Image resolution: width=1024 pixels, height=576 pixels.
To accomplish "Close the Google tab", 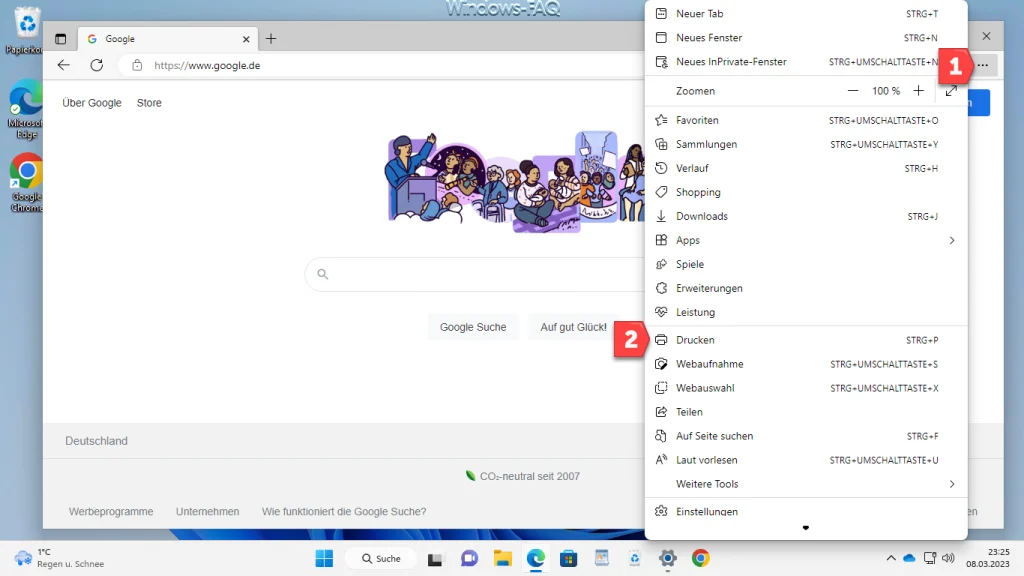I will 246,39.
